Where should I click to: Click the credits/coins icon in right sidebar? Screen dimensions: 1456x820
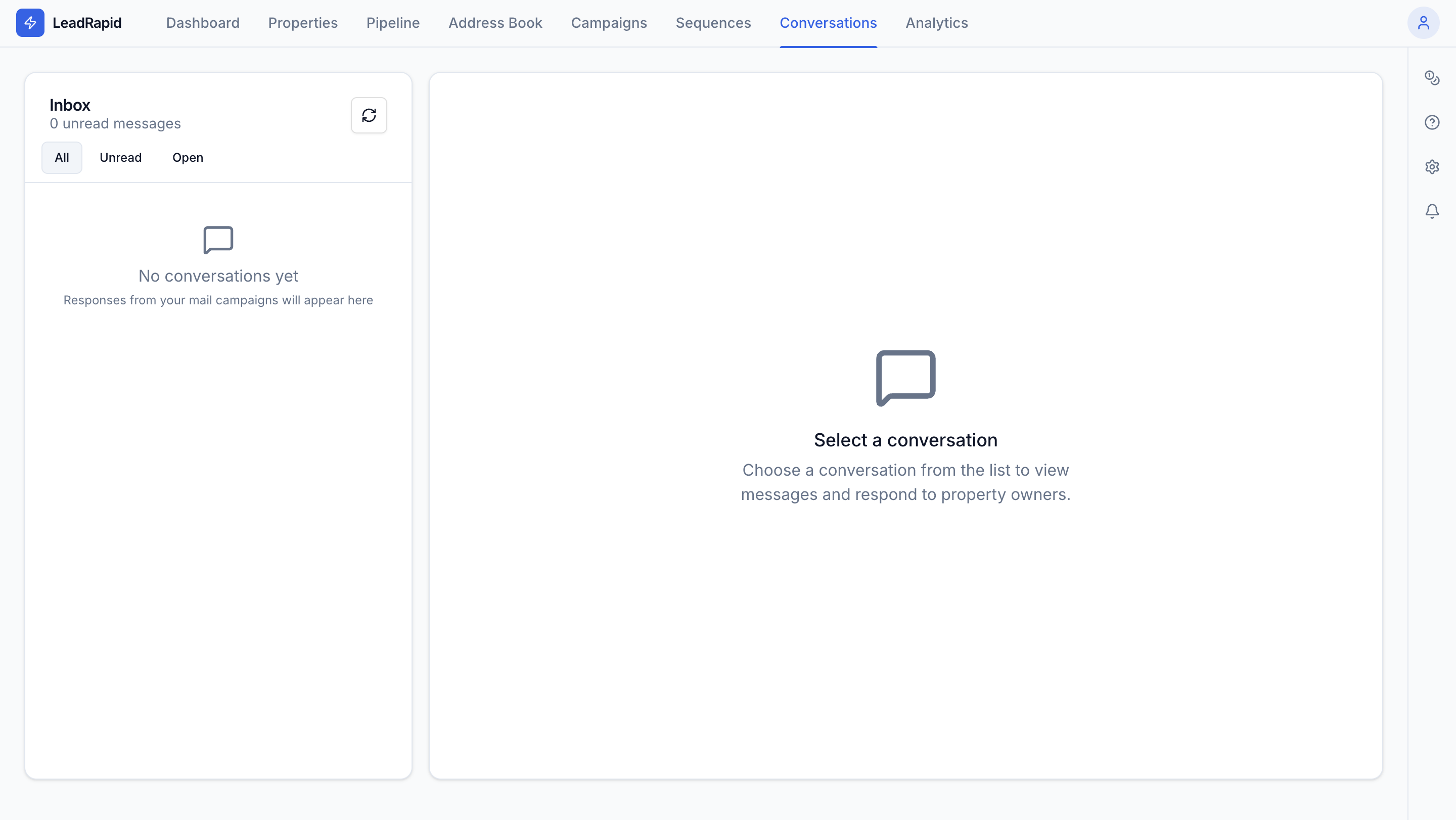point(1432,77)
